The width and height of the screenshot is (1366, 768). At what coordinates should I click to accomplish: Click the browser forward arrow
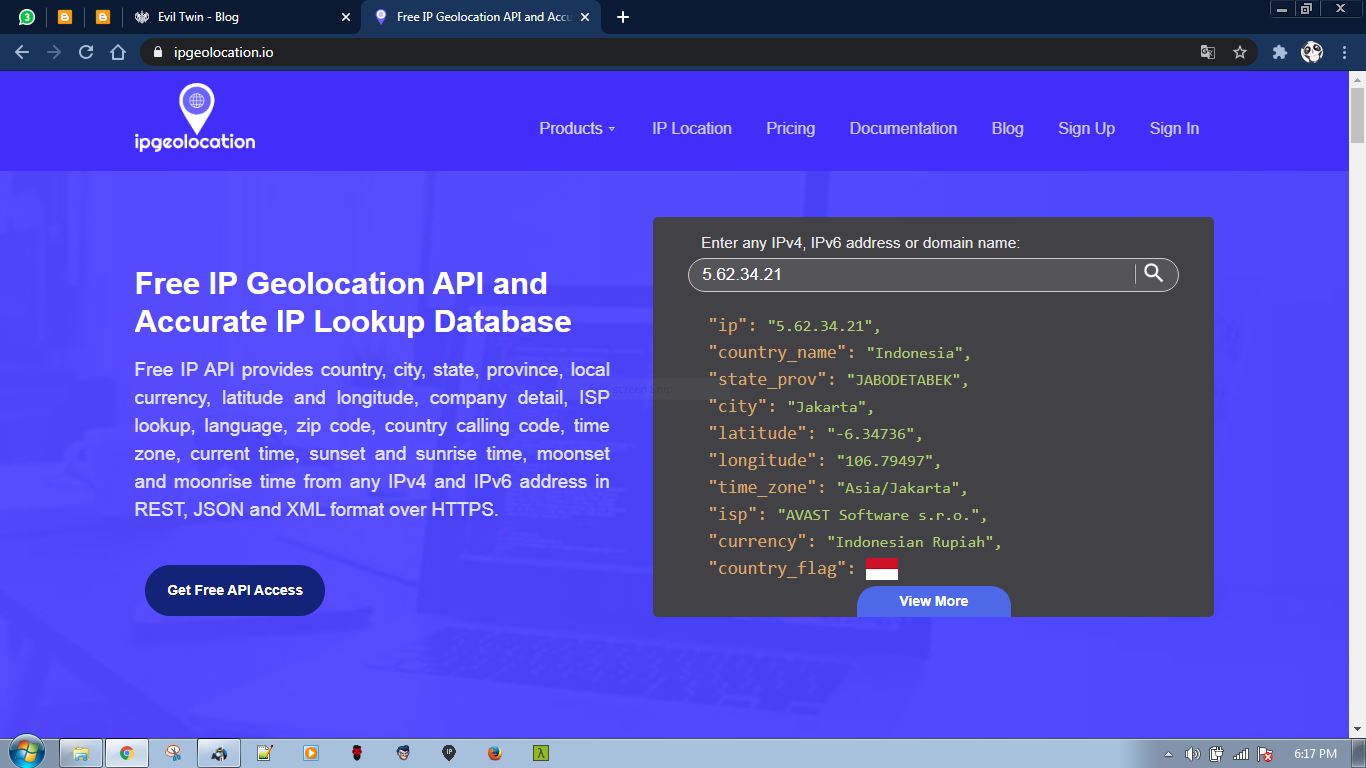pos(54,52)
